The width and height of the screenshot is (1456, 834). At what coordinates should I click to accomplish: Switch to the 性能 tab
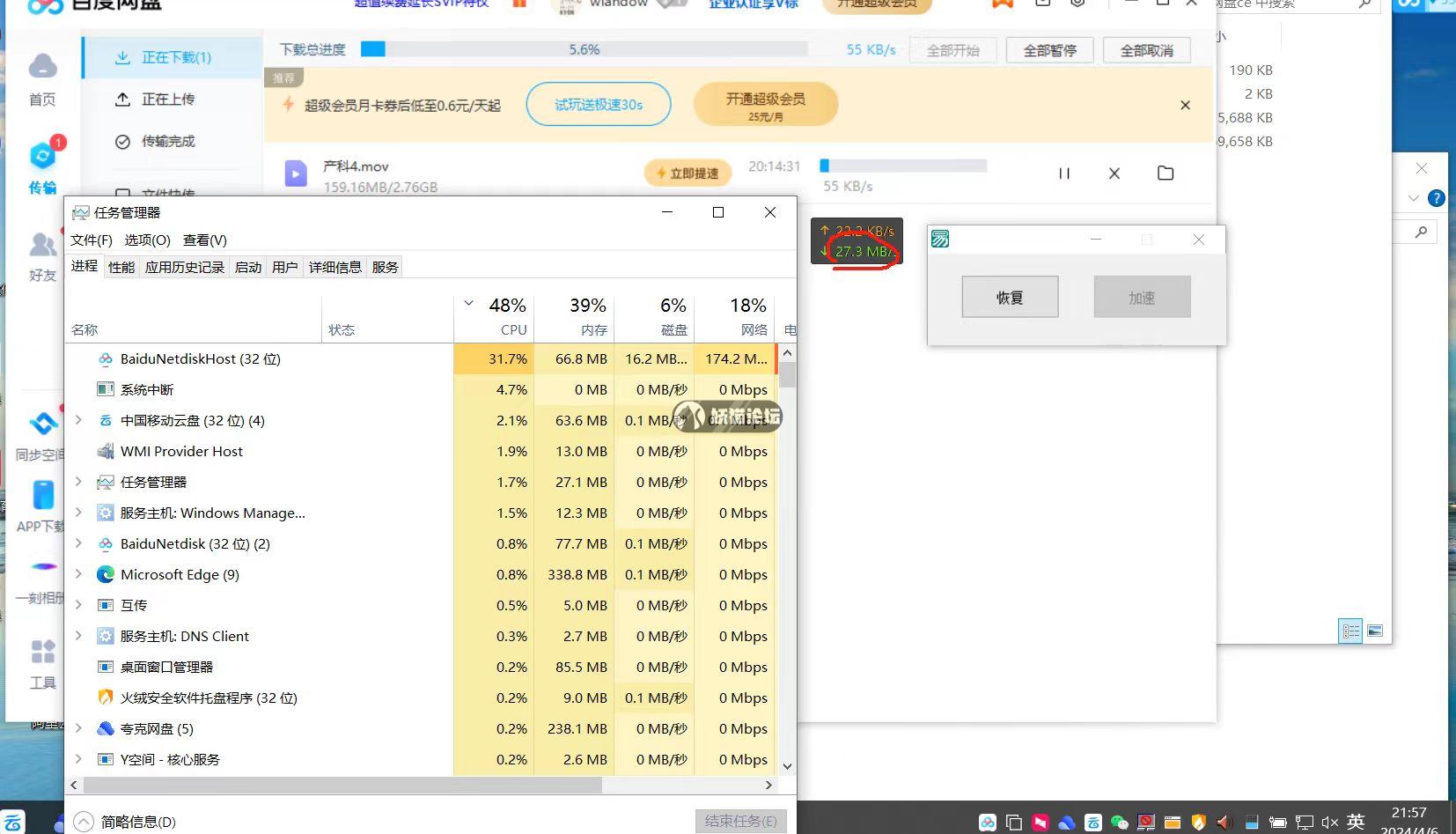click(121, 267)
